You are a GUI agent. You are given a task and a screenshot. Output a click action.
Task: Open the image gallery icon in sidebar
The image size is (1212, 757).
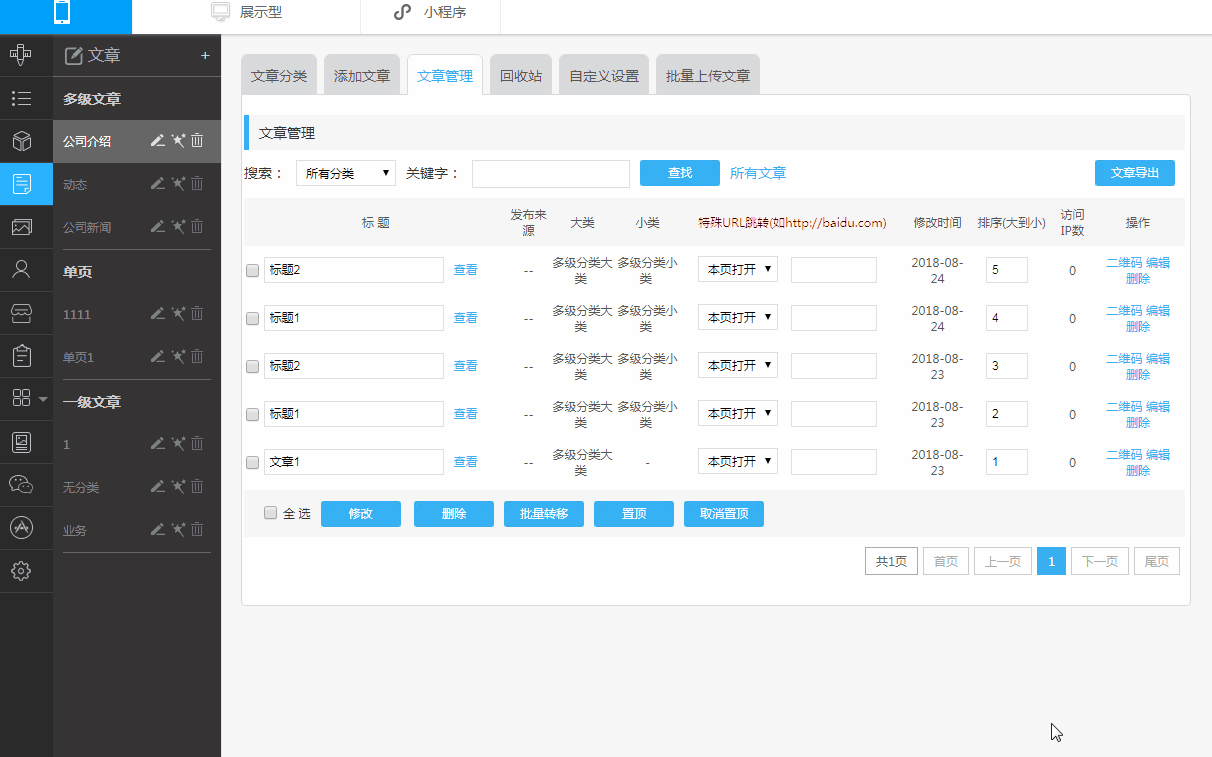click(21, 227)
